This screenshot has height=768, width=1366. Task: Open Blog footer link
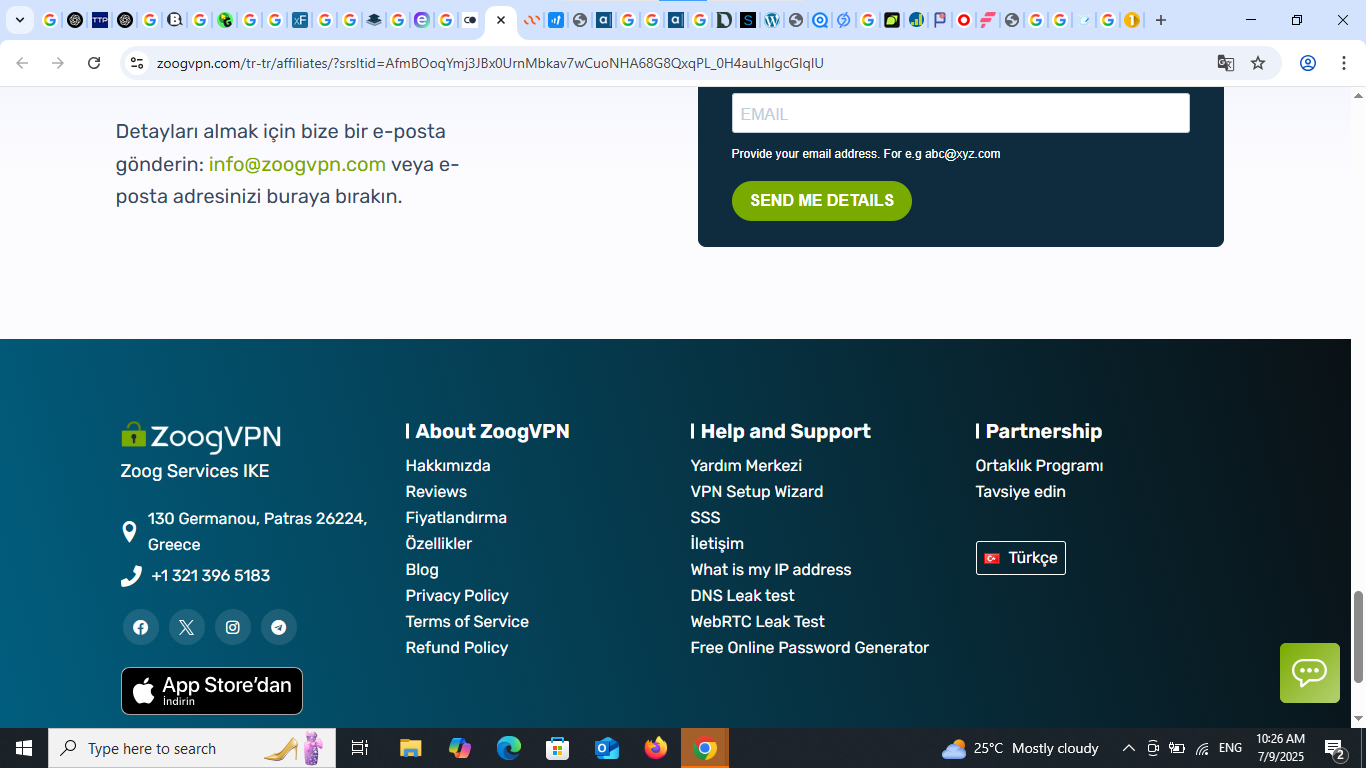[x=422, y=570]
